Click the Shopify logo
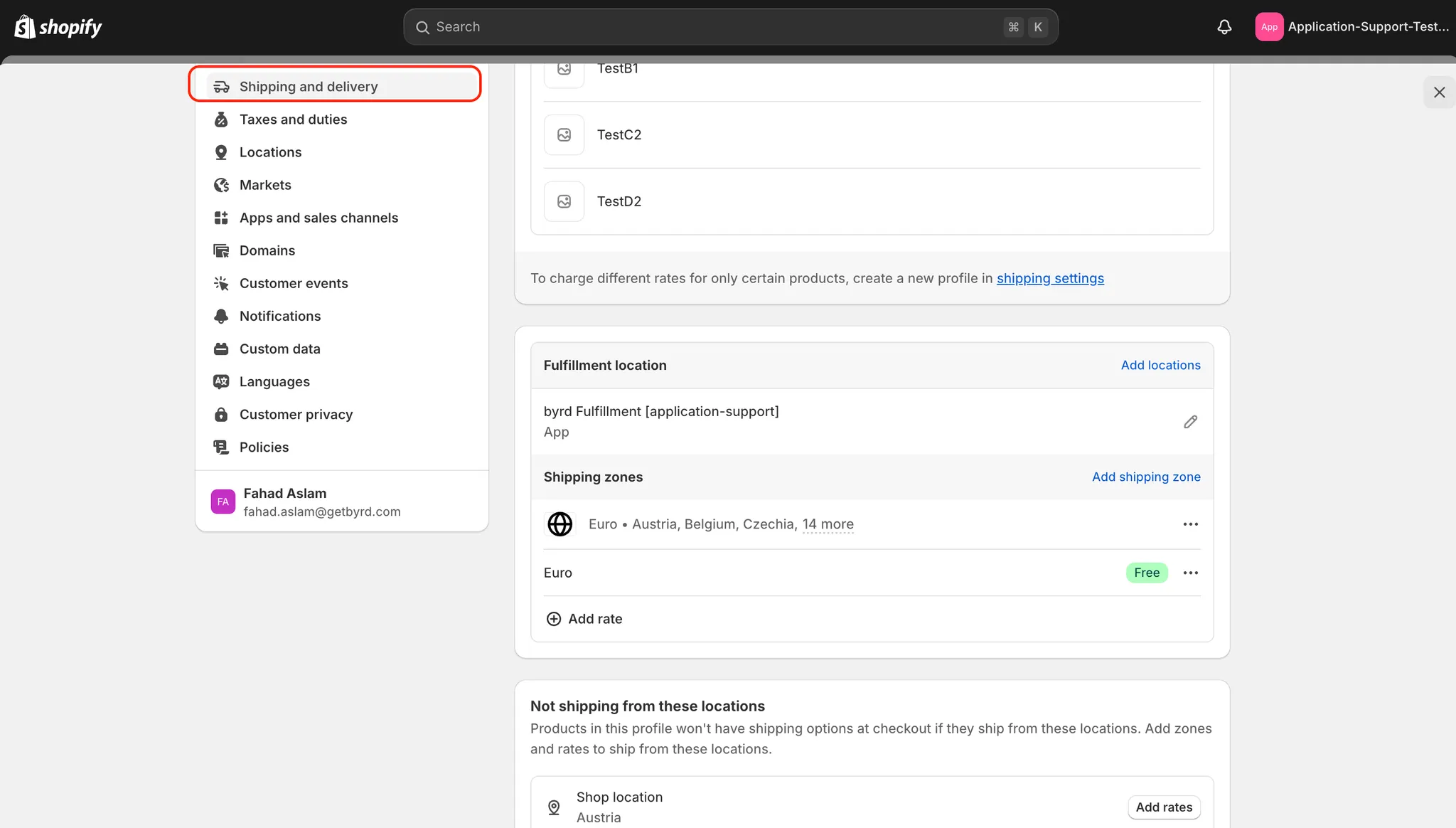 (58, 27)
